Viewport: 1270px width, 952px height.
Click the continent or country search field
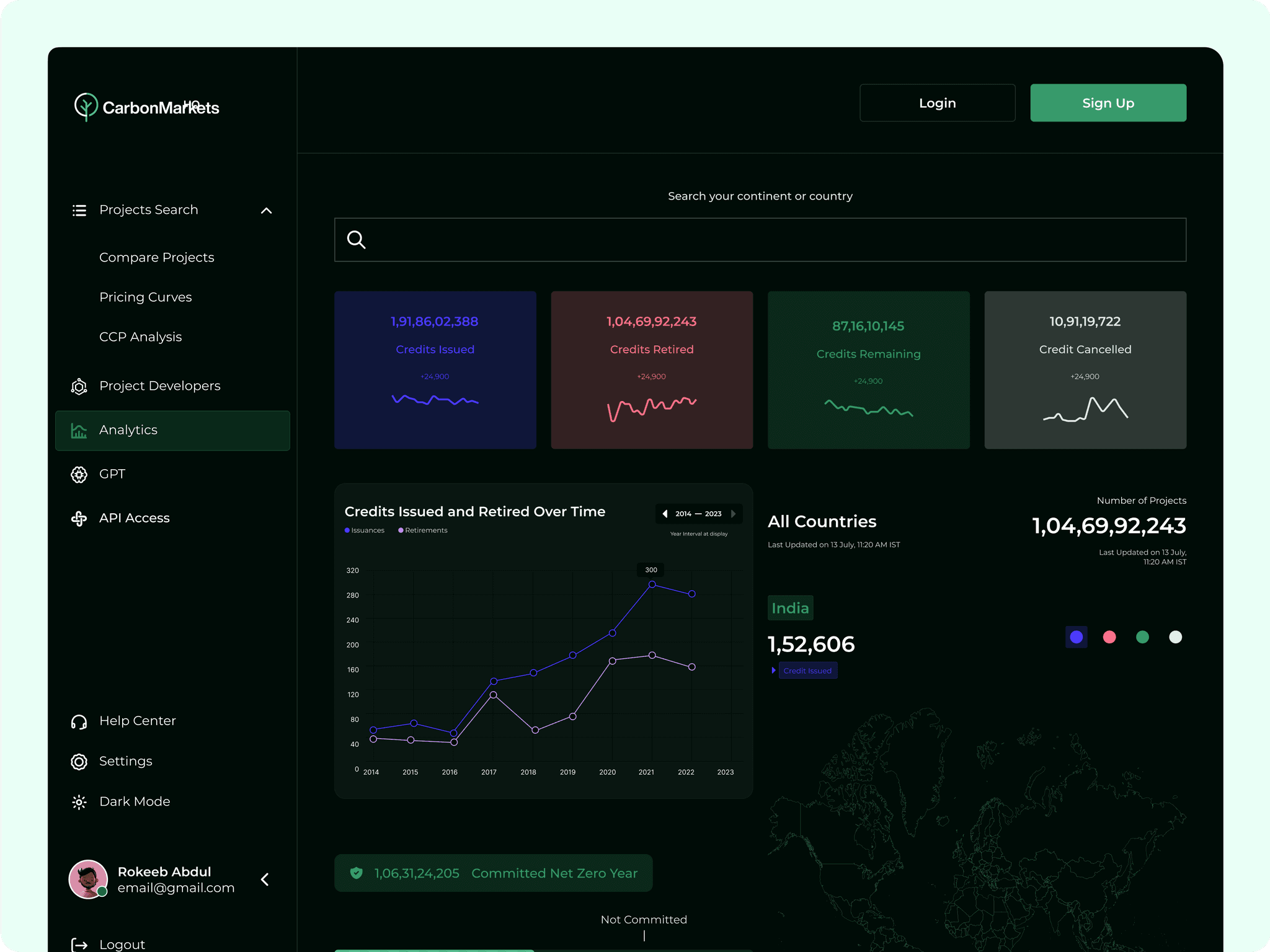click(760, 240)
